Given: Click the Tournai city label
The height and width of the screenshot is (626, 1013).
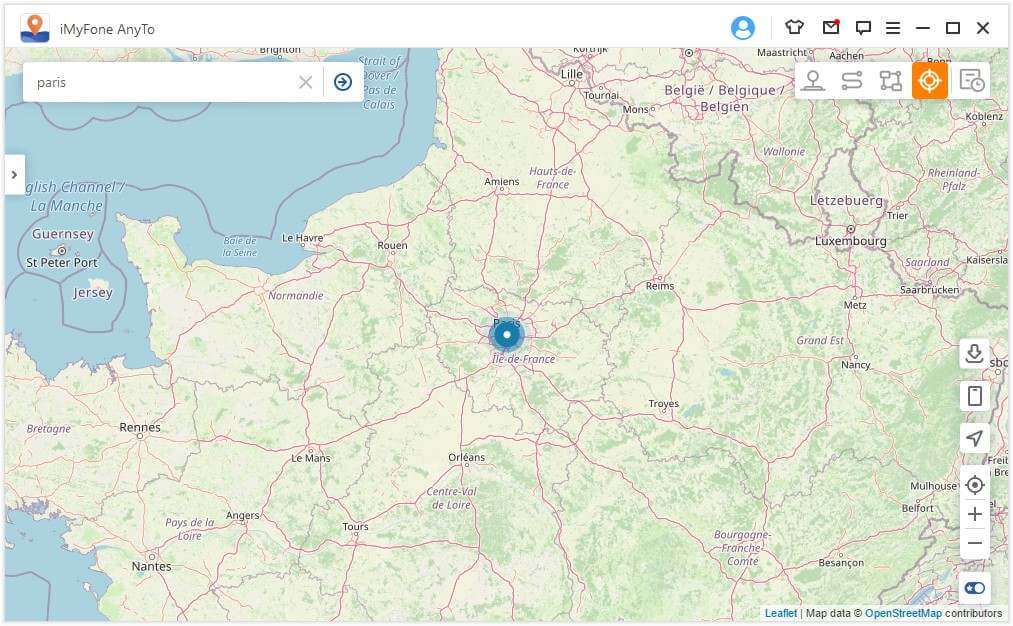Looking at the screenshot, I should (601, 96).
